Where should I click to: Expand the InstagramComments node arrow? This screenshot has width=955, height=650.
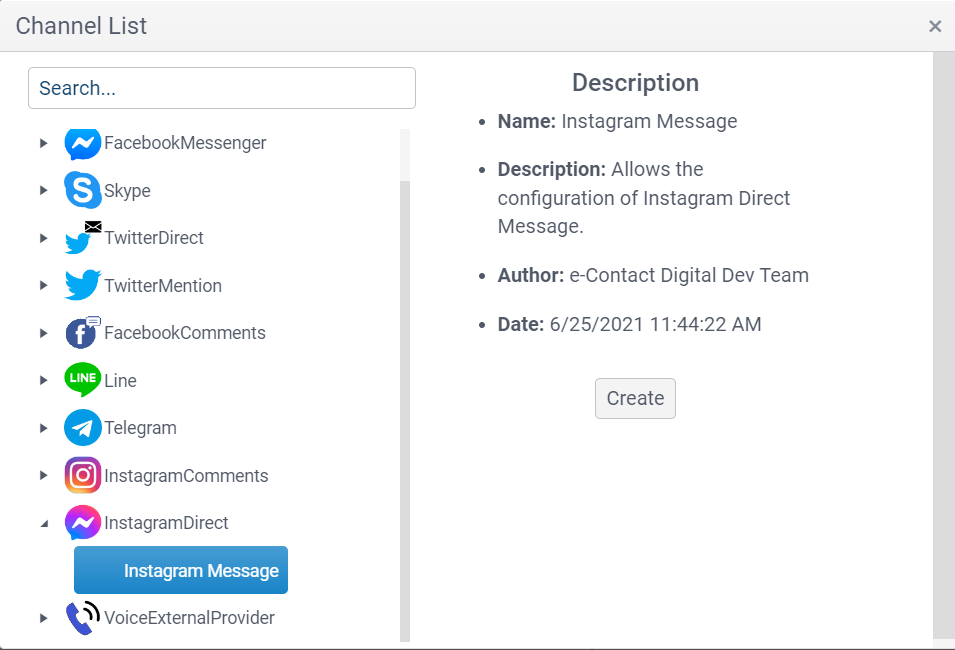43,475
